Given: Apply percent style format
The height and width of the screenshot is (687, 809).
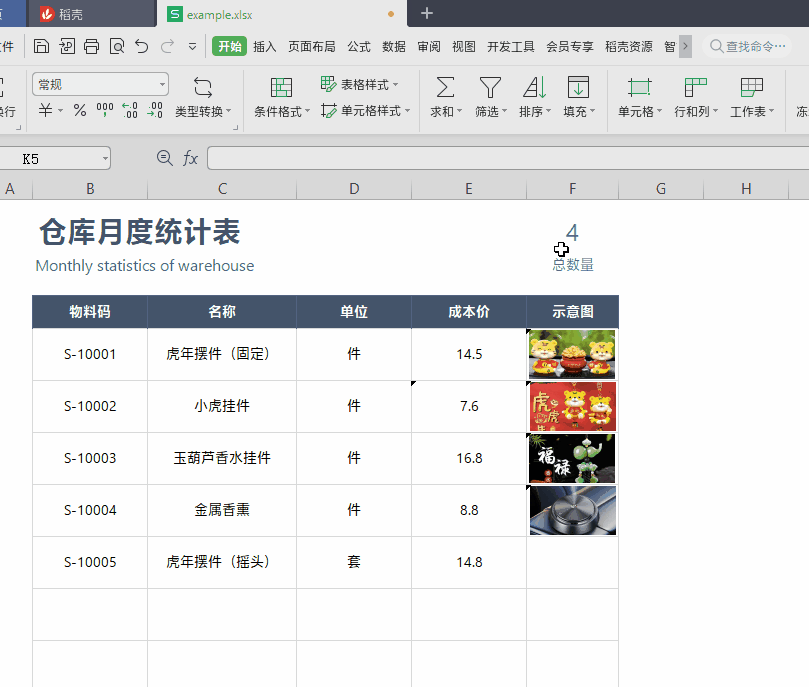Looking at the screenshot, I should coord(80,110).
